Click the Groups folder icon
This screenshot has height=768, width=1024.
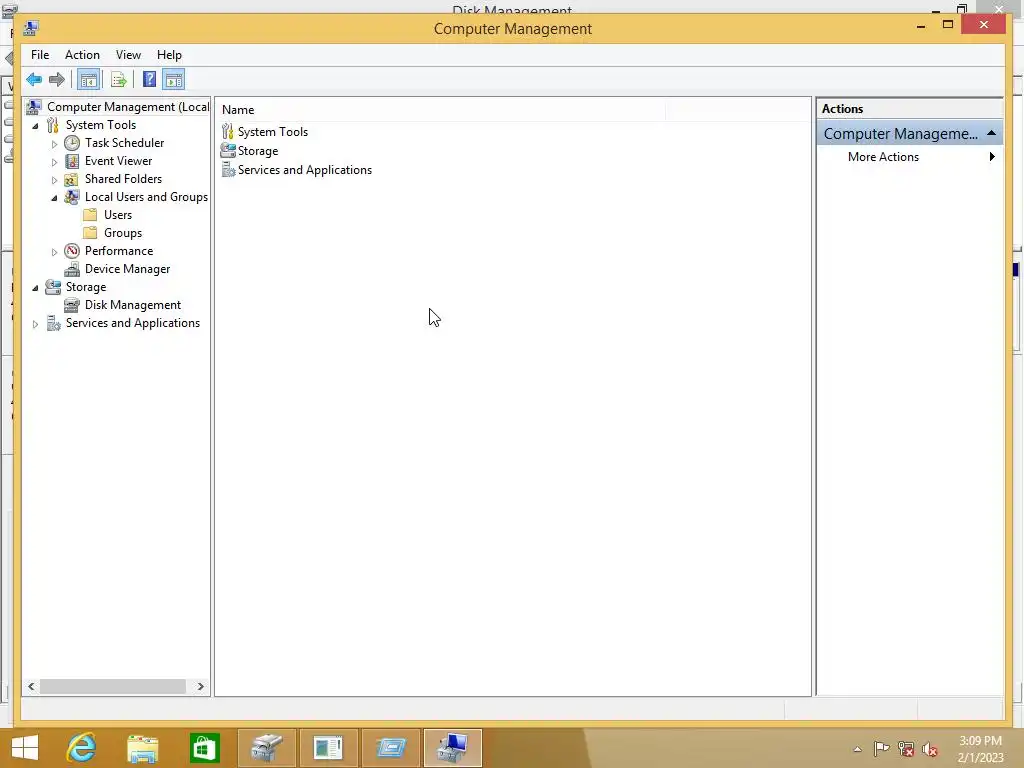[91, 233]
